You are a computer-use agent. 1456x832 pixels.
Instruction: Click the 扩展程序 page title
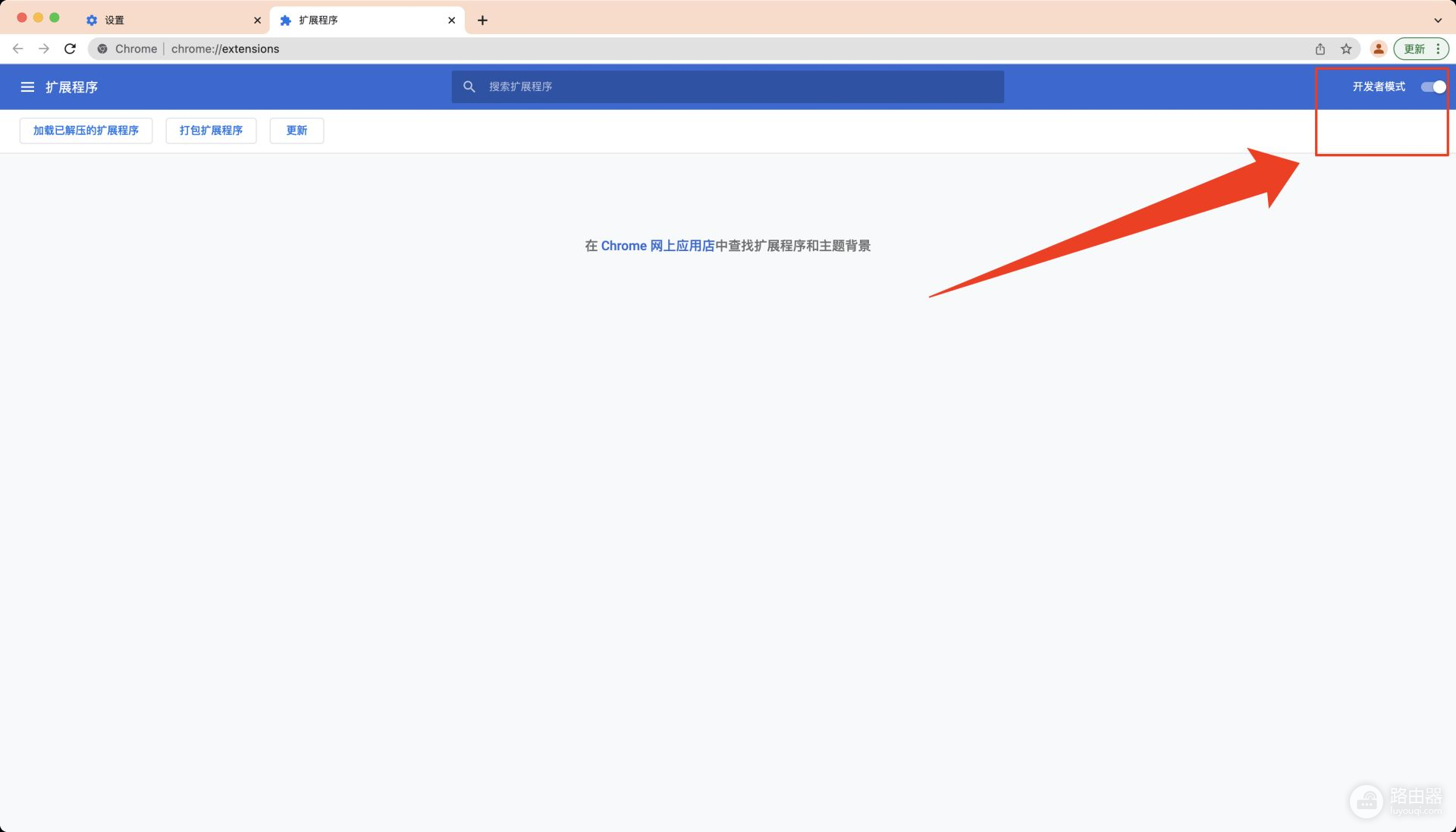coord(71,87)
